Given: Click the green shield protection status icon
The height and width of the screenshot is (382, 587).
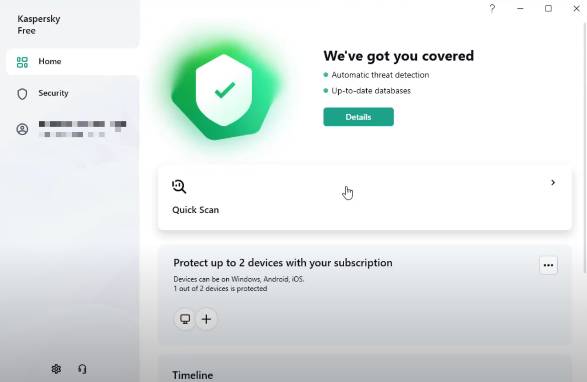Looking at the screenshot, I should [225, 91].
